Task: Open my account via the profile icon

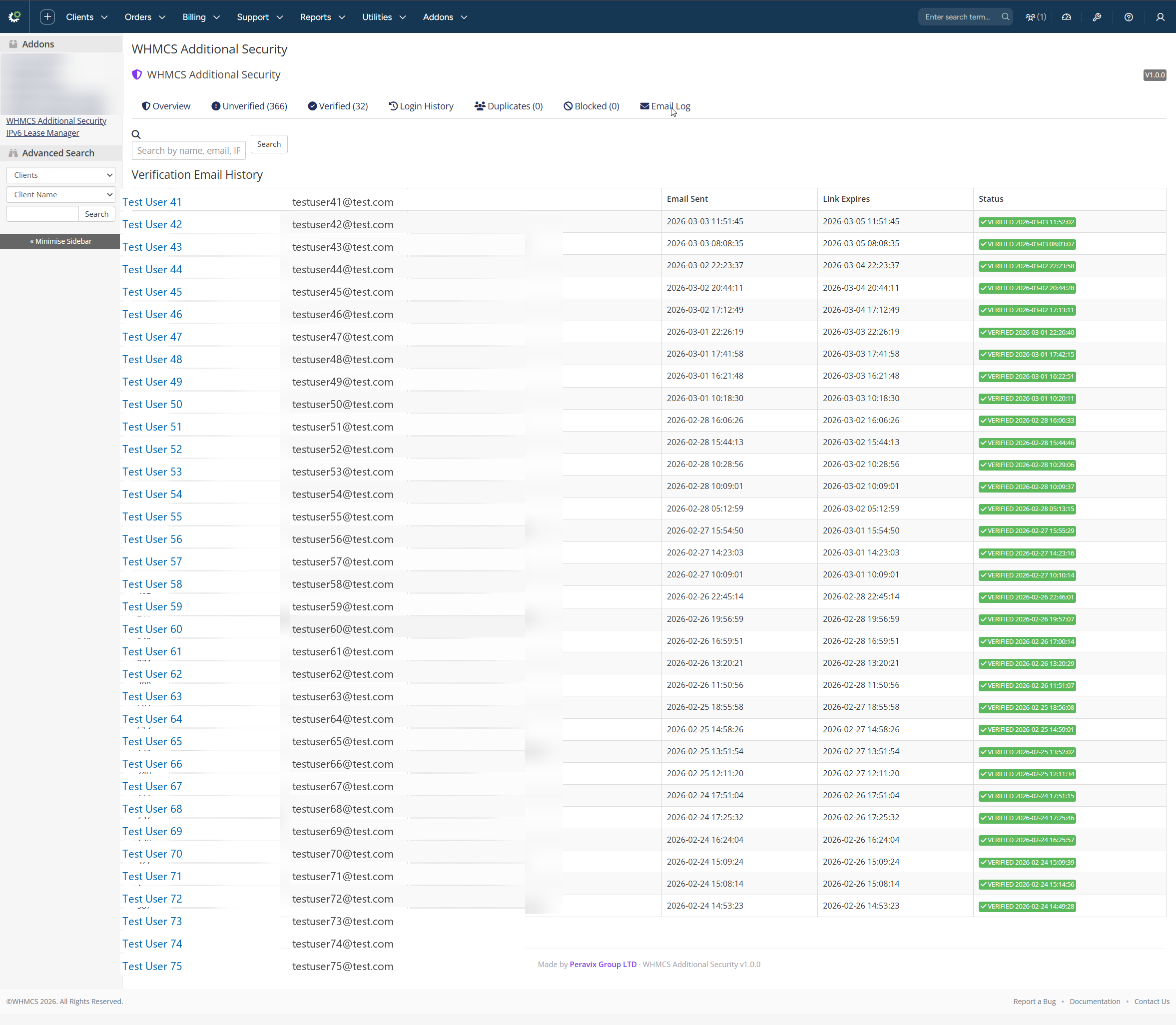Action: [1160, 16]
